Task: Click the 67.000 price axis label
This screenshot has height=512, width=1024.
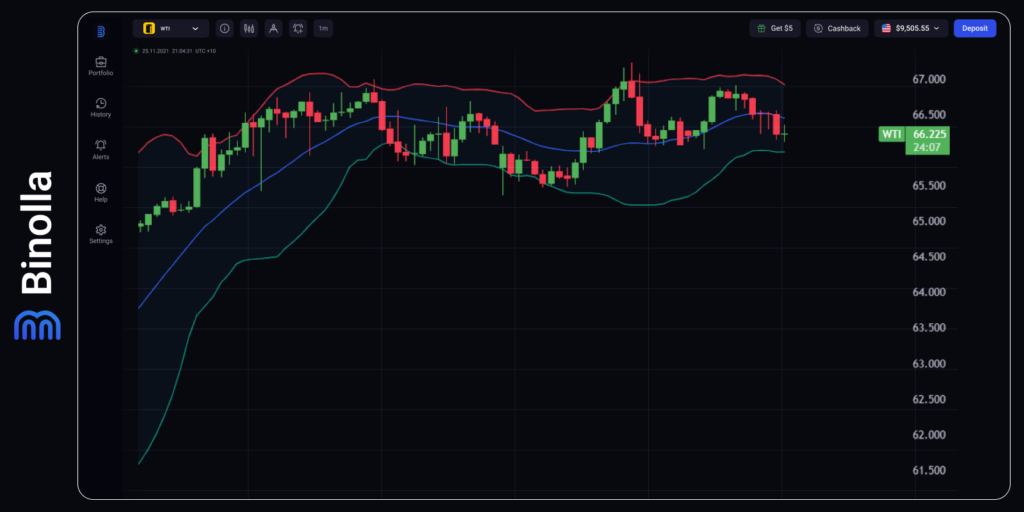Action: coord(929,80)
